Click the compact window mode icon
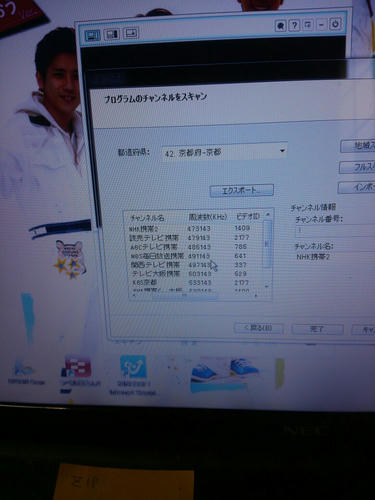Image resolution: width=375 pixels, height=500 pixels. 308,25
